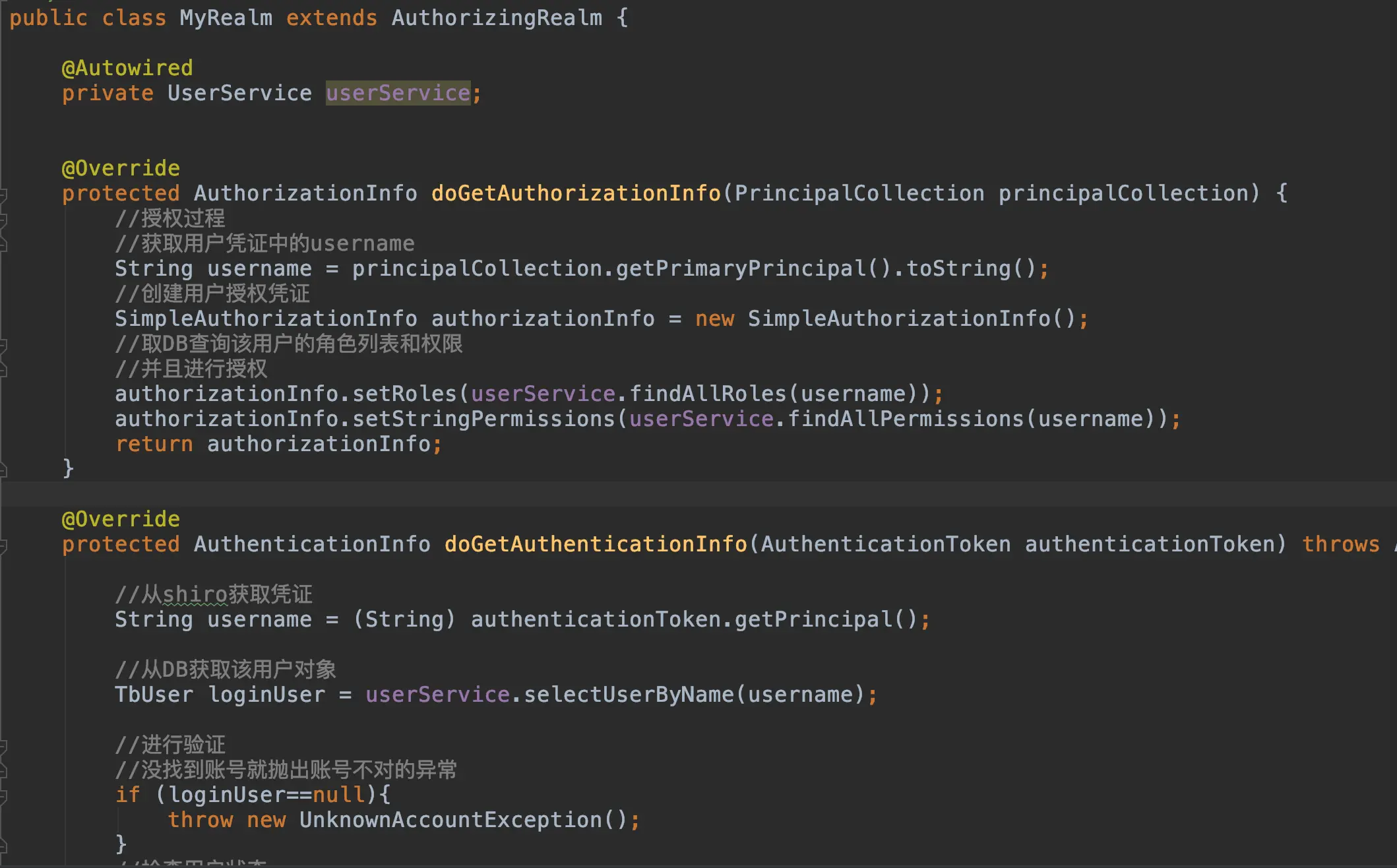Click selectUserByName method call

628,695
